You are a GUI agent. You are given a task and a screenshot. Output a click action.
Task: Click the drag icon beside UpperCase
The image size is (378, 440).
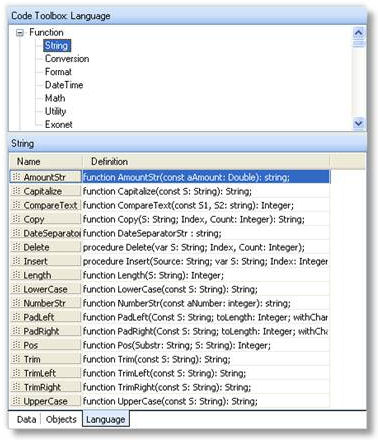(16, 401)
